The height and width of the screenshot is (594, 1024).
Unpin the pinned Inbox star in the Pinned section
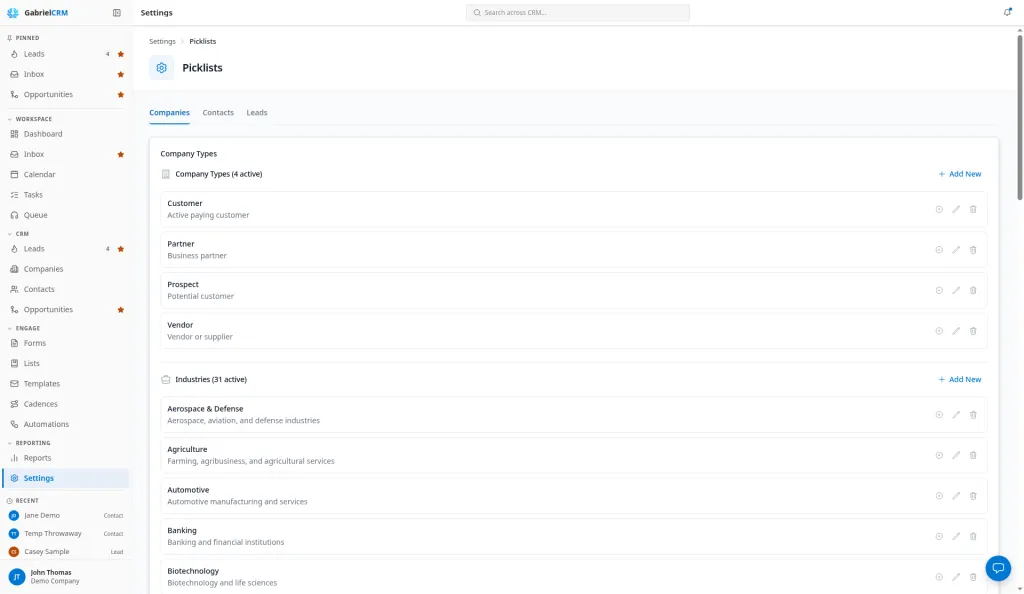point(121,74)
